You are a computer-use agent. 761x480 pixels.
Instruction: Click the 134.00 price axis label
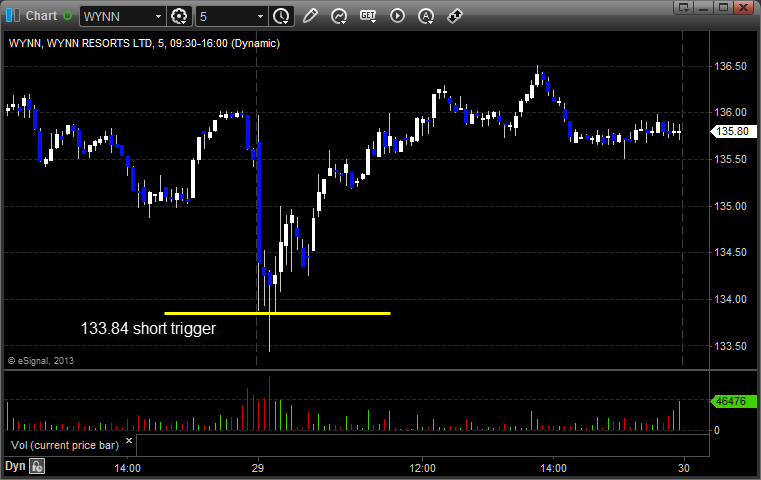pyautogui.click(x=730, y=299)
